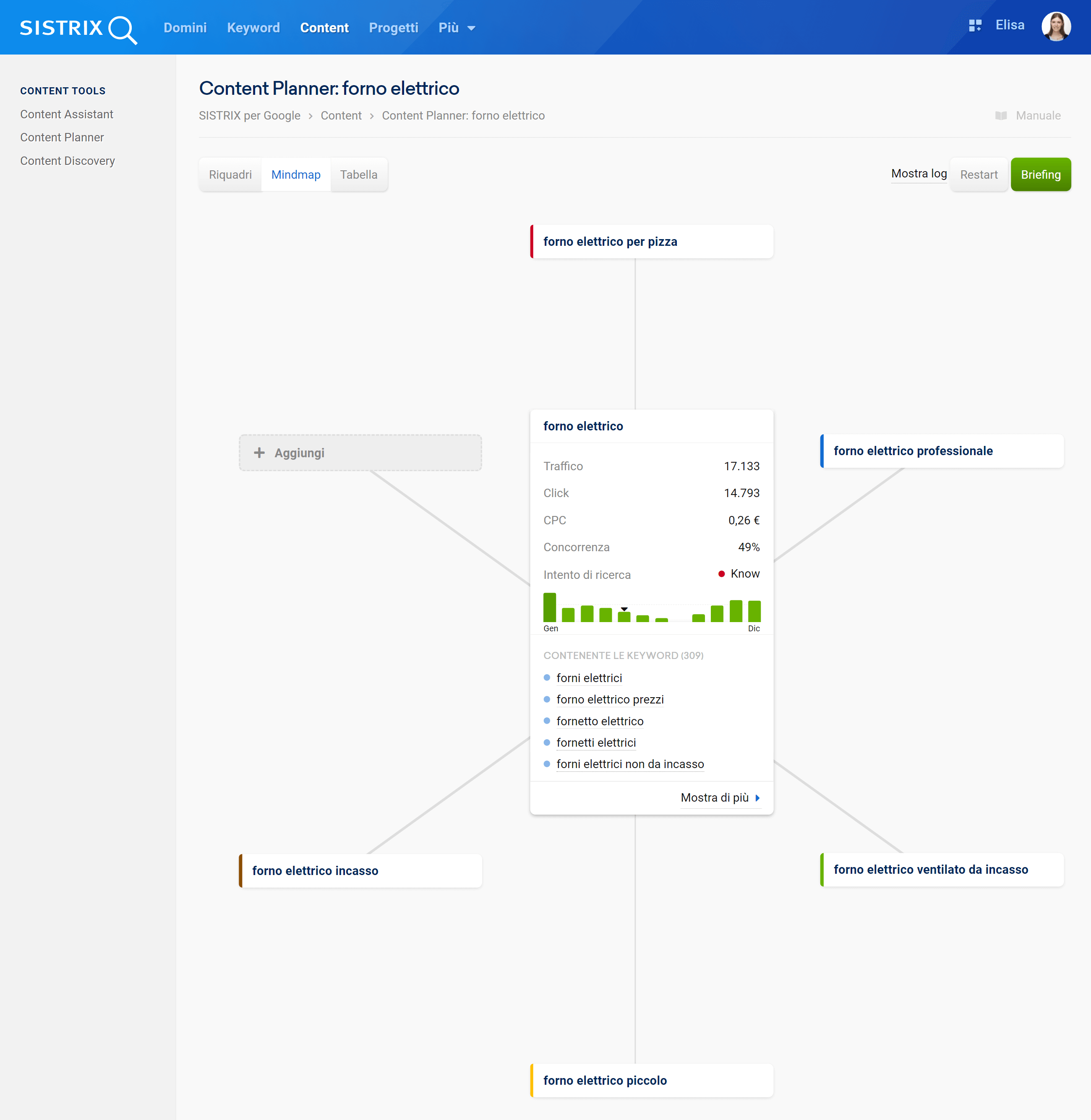Click the Traffico value 17.133
1091x1120 pixels.
tap(741, 466)
